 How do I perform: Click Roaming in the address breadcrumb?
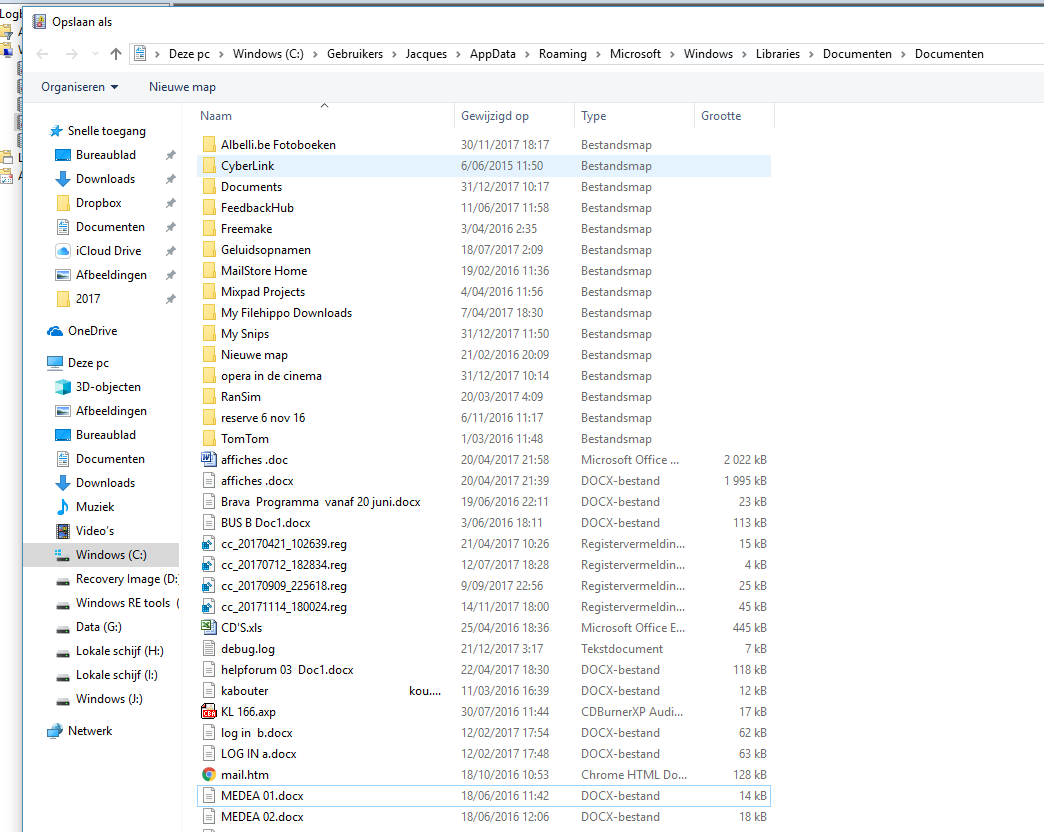click(563, 54)
